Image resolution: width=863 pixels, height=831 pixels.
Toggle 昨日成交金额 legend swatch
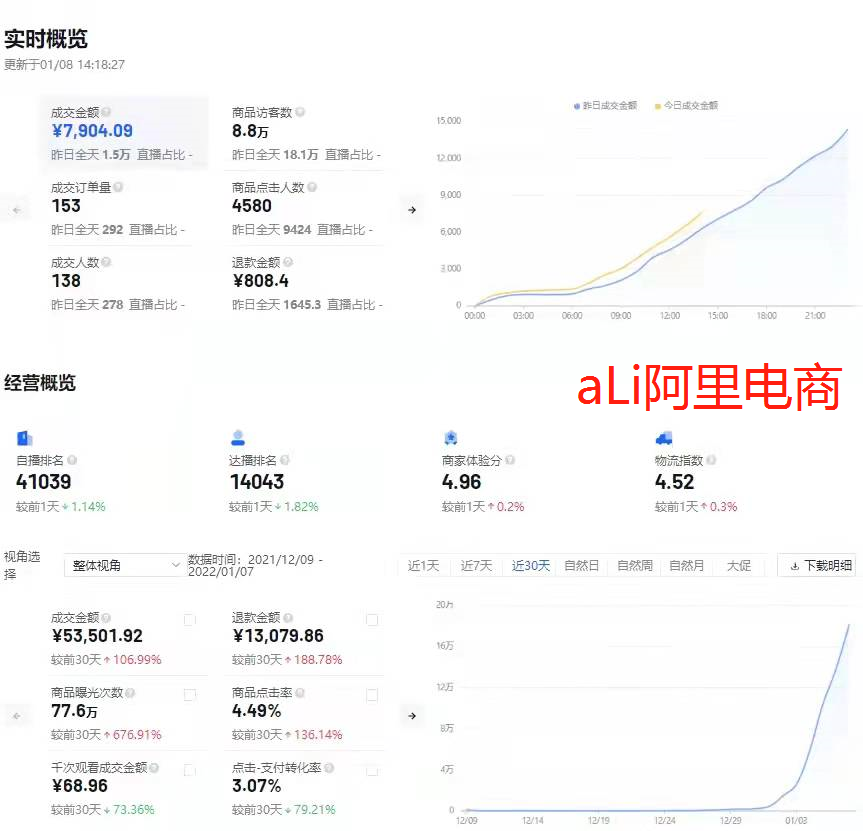(576, 106)
